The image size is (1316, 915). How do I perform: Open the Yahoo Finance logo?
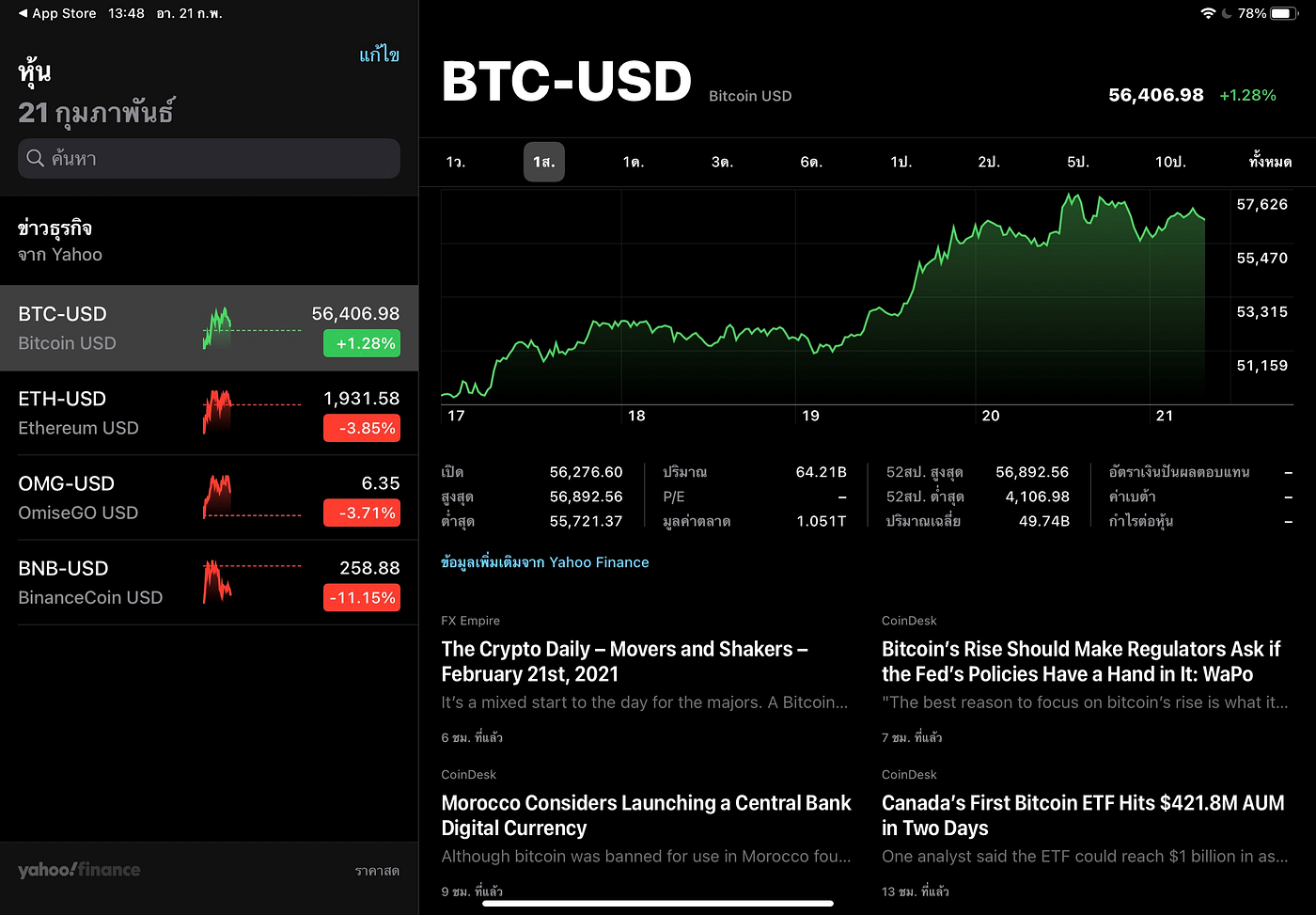point(79,870)
